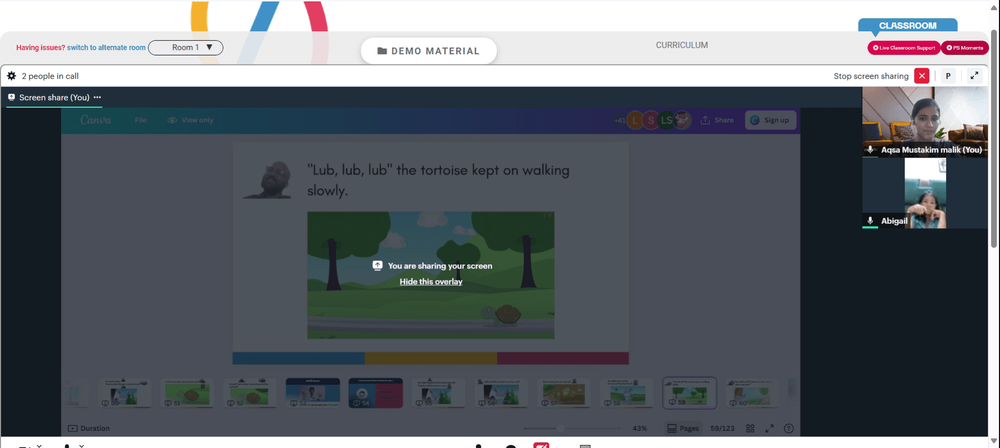Click the slide video of trees
1000x448 pixels.
[x=430, y=275]
